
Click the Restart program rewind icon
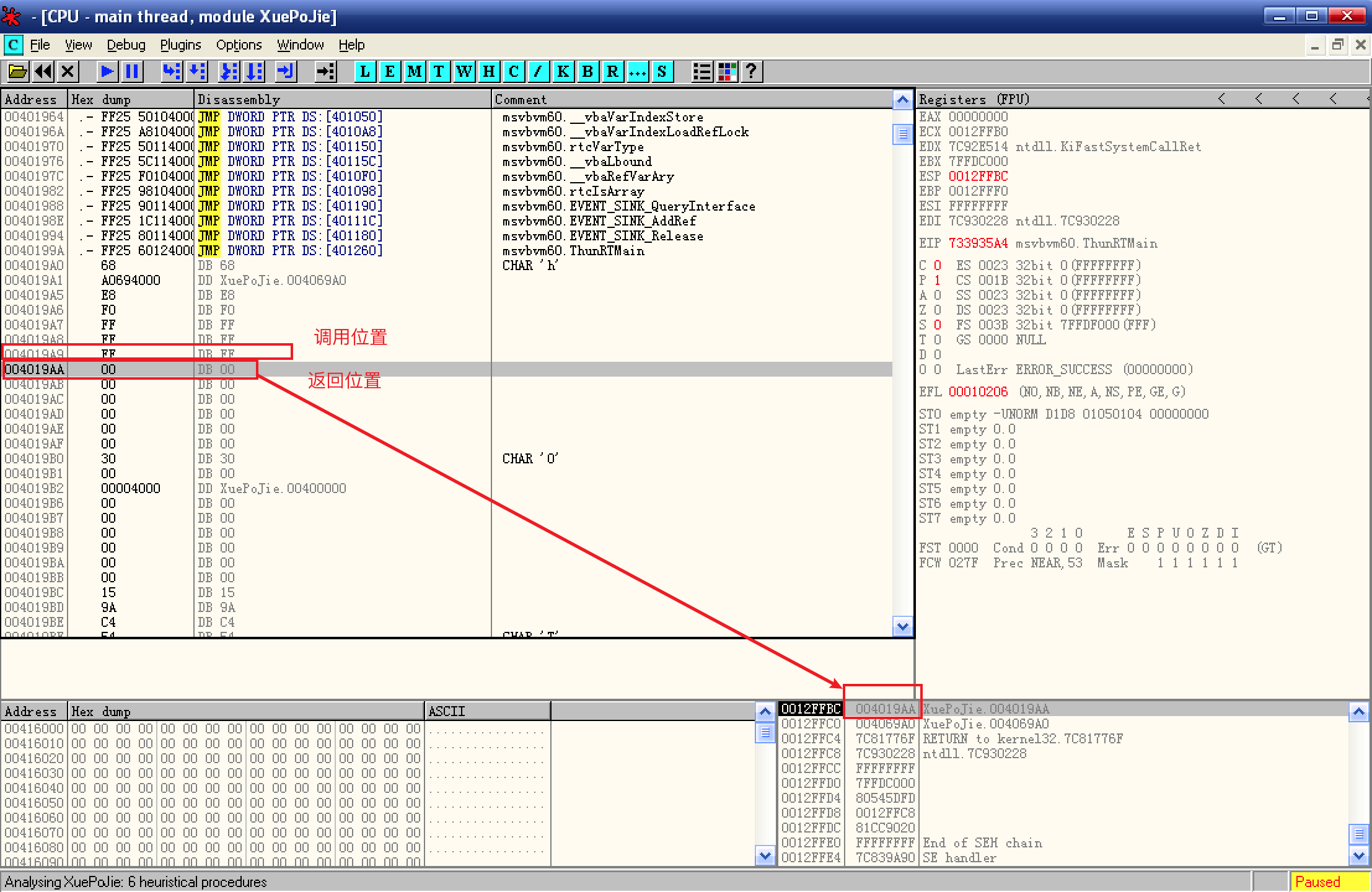point(43,72)
